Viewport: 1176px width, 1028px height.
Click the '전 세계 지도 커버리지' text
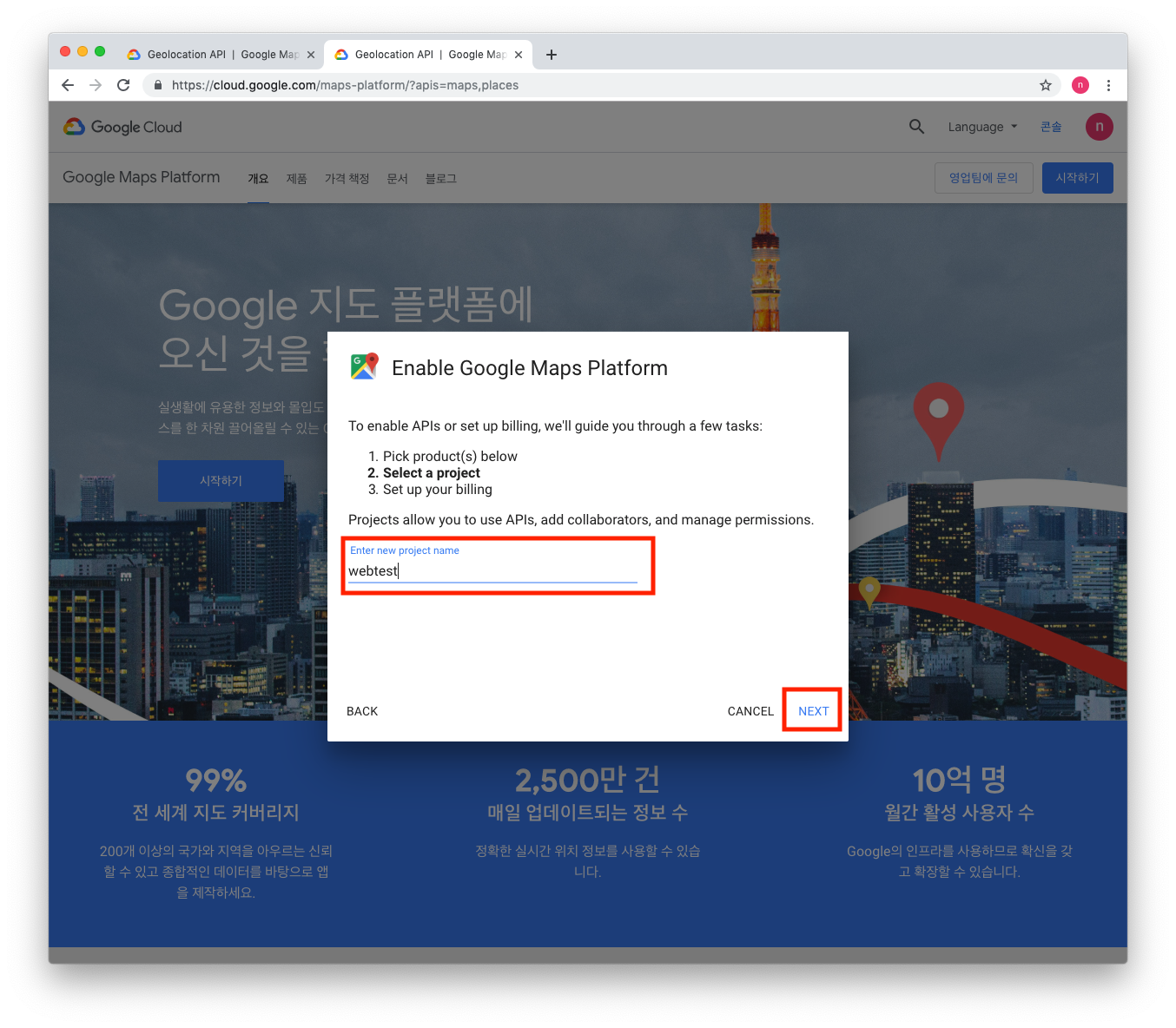point(215,813)
